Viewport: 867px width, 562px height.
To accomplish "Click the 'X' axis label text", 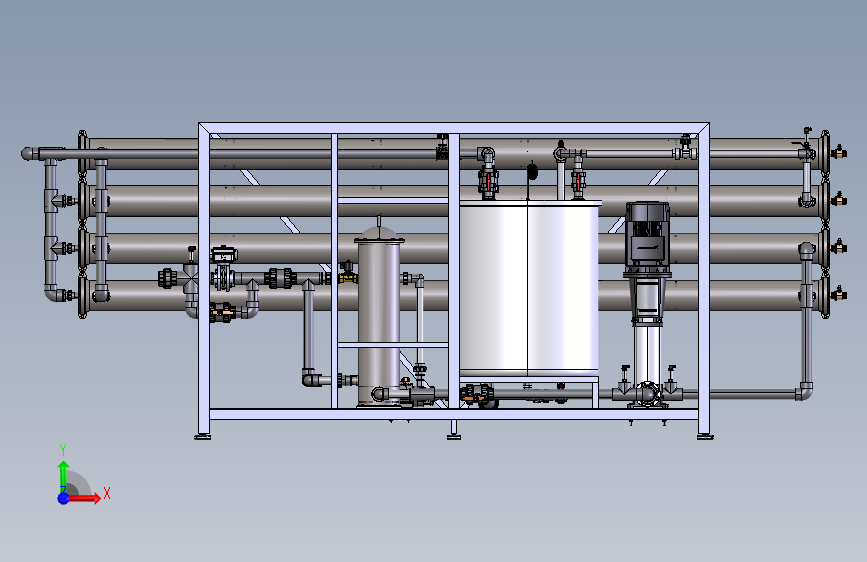I will [107, 493].
